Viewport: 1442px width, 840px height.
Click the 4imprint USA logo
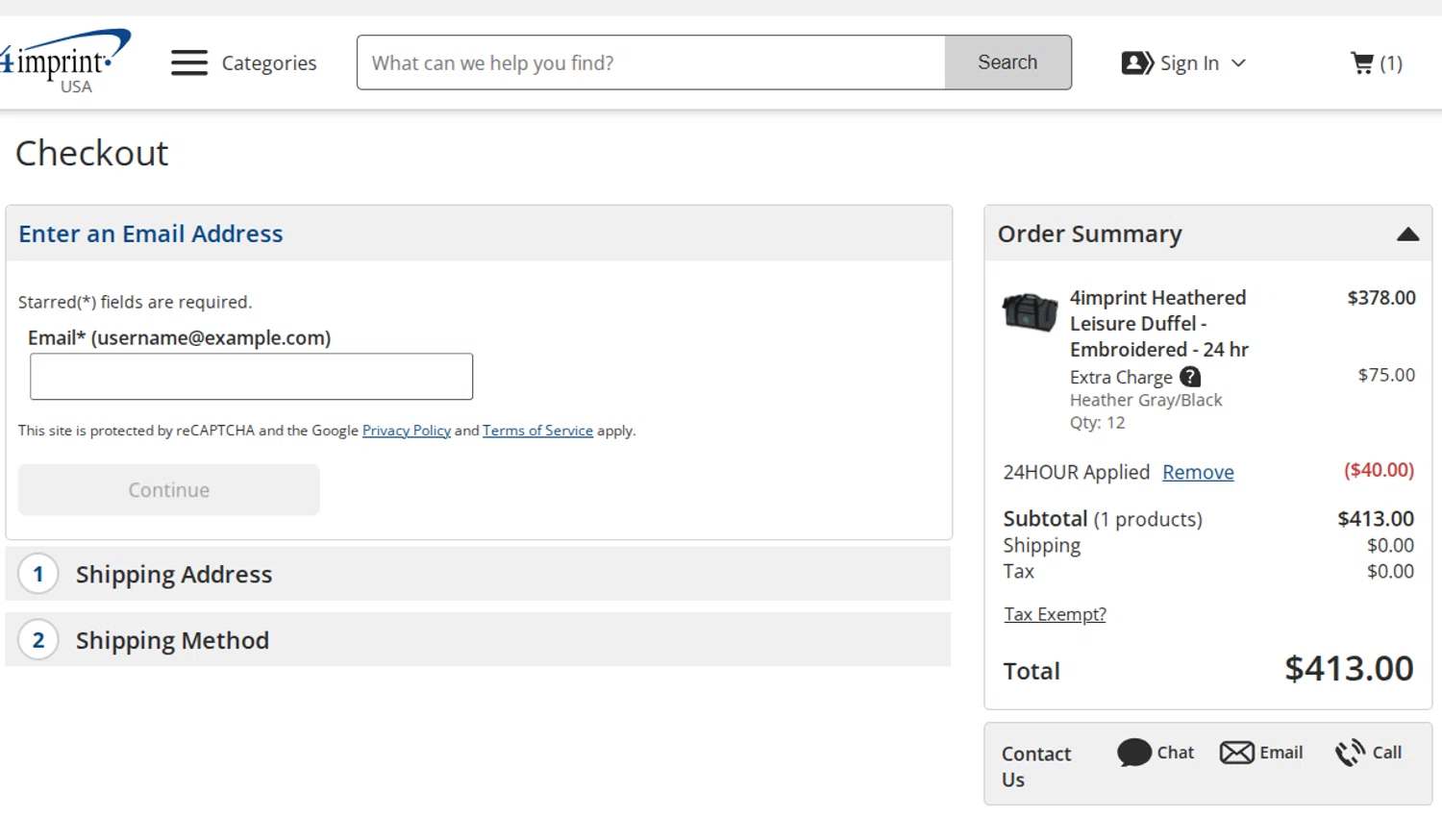click(x=65, y=61)
